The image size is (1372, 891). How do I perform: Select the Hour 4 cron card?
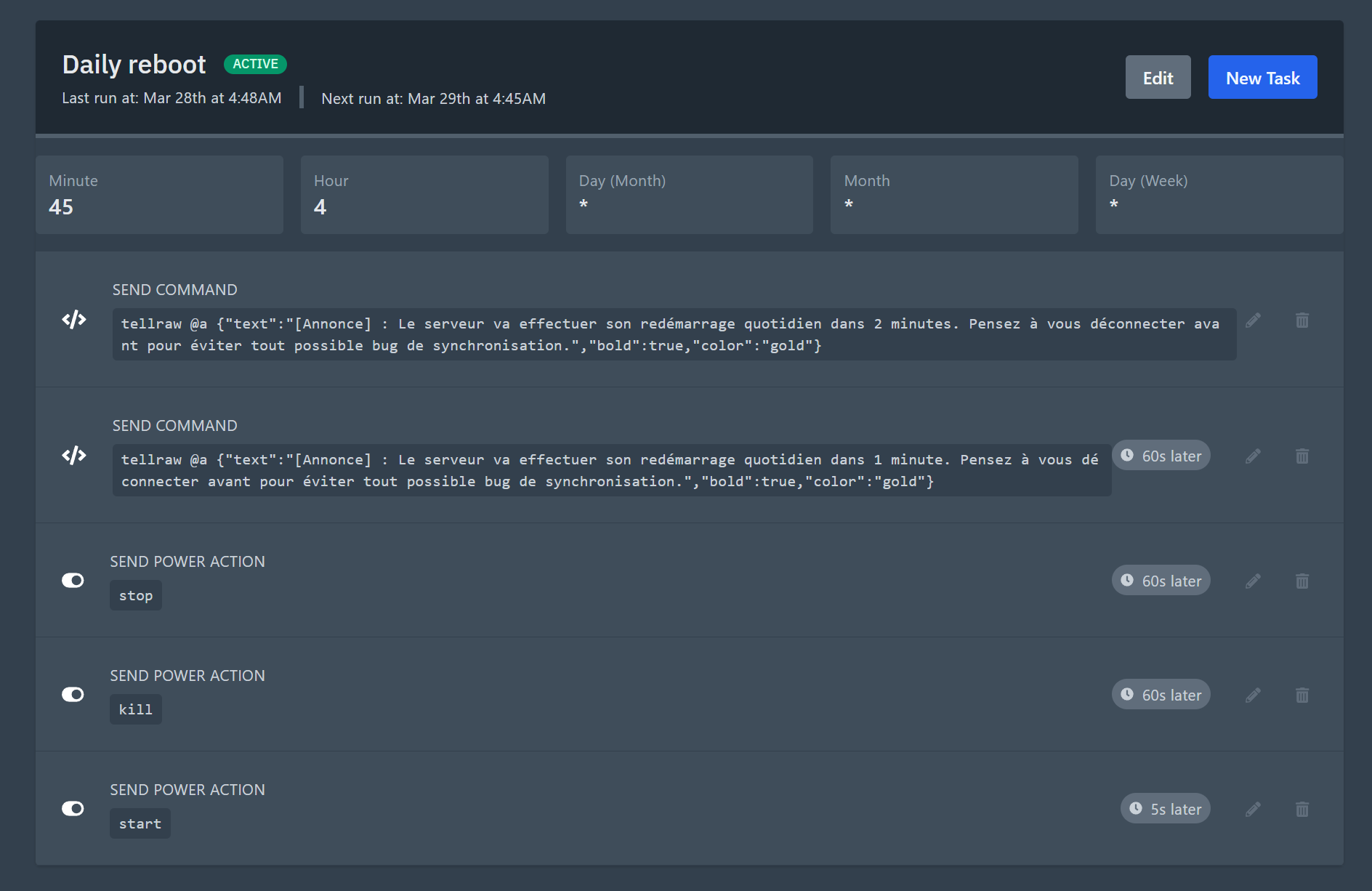[x=424, y=195]
